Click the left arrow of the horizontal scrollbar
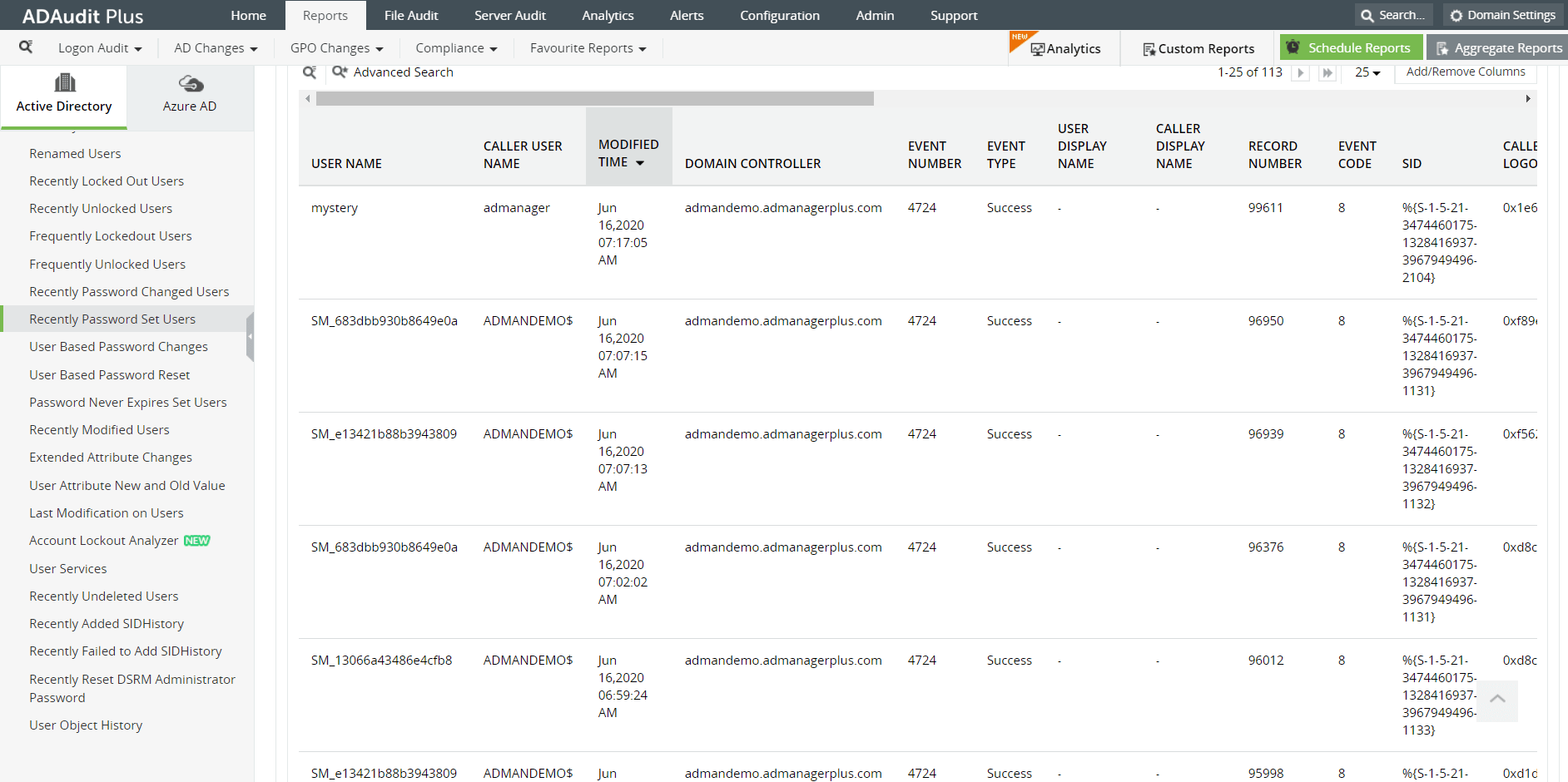The height and width of the screenshot is (782, 1568). [308, 99]
